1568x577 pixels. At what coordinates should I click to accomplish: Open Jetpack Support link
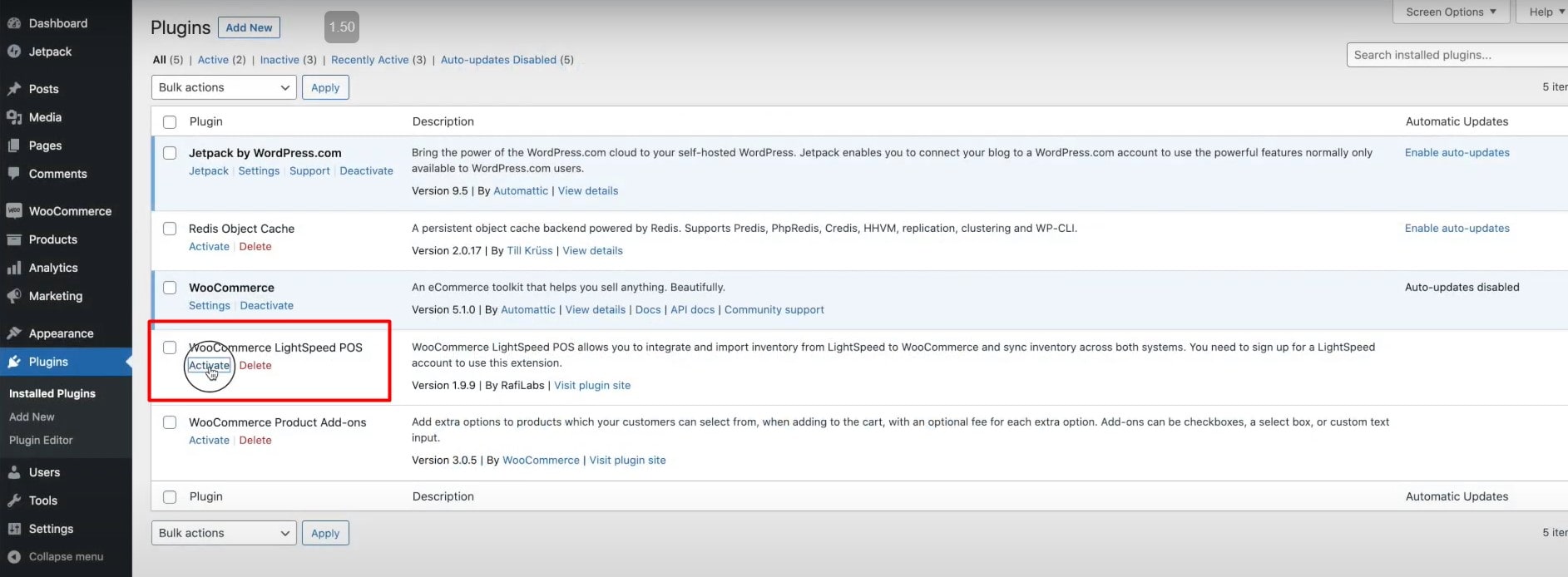click(309, 171)
